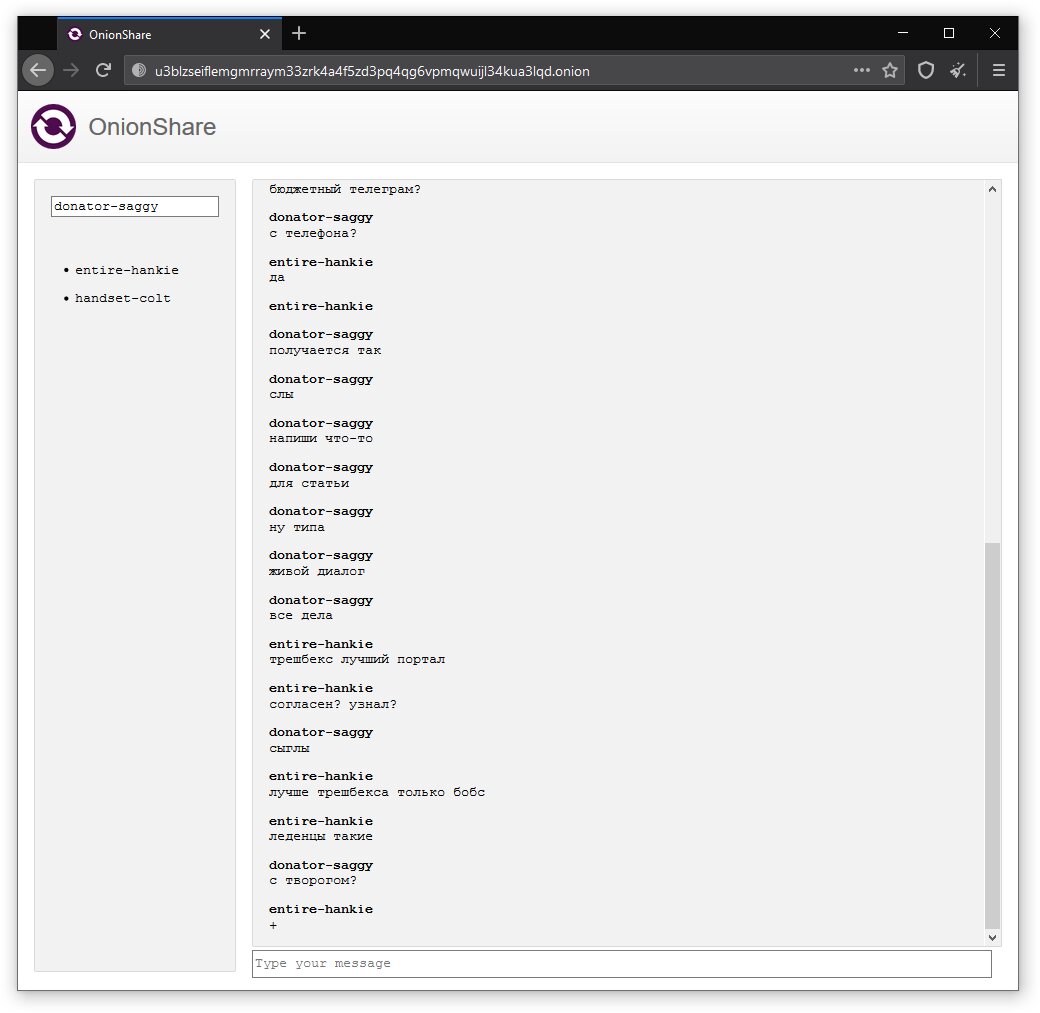Select handset-colt in the user list
This screenshot has height=1013, width=1040.
(123, 299)
